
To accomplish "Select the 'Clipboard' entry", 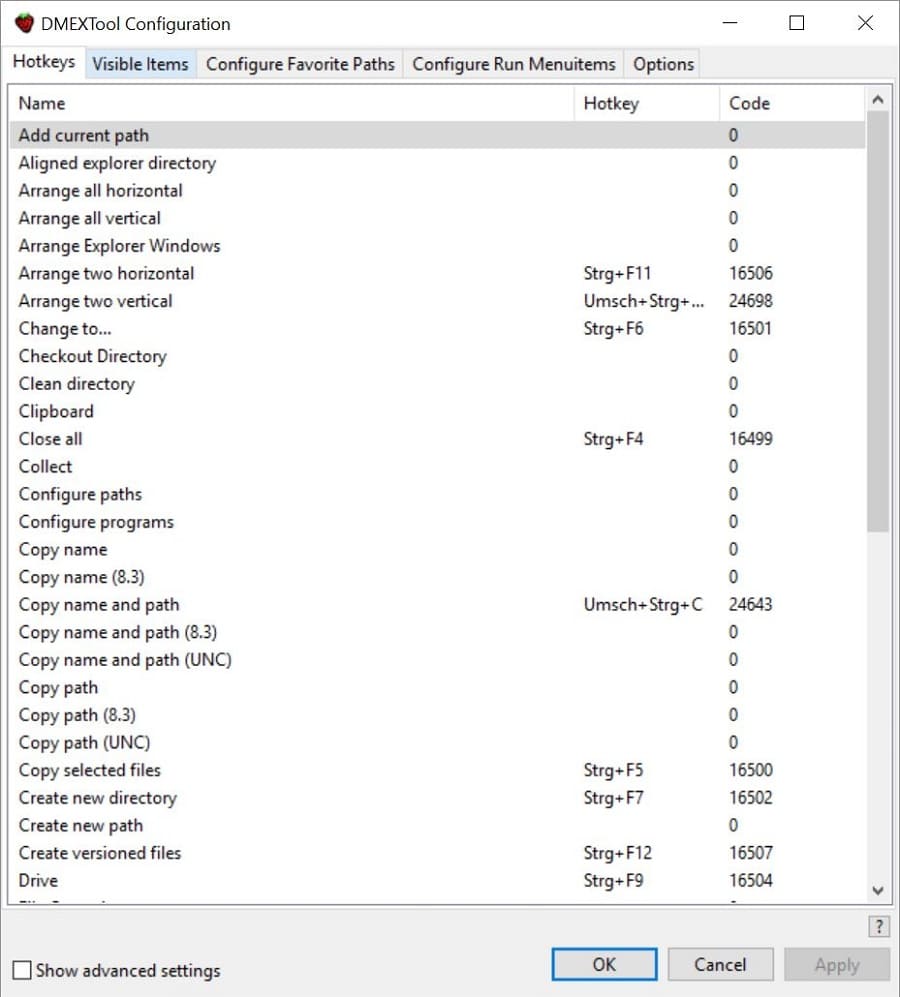I will (x=438, y=411).
